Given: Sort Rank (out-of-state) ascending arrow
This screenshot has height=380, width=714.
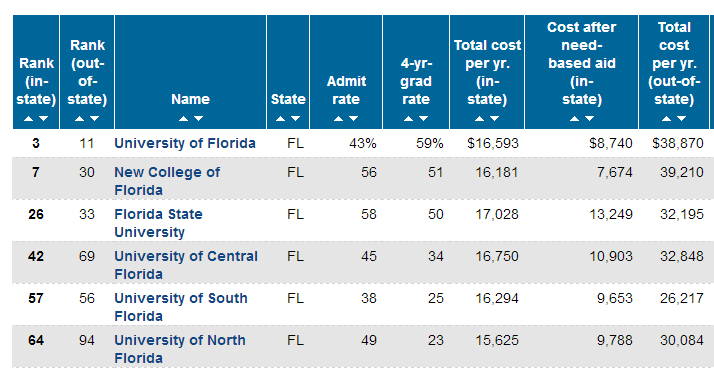Looking at the screenshot, I should [x=80, y=118].
